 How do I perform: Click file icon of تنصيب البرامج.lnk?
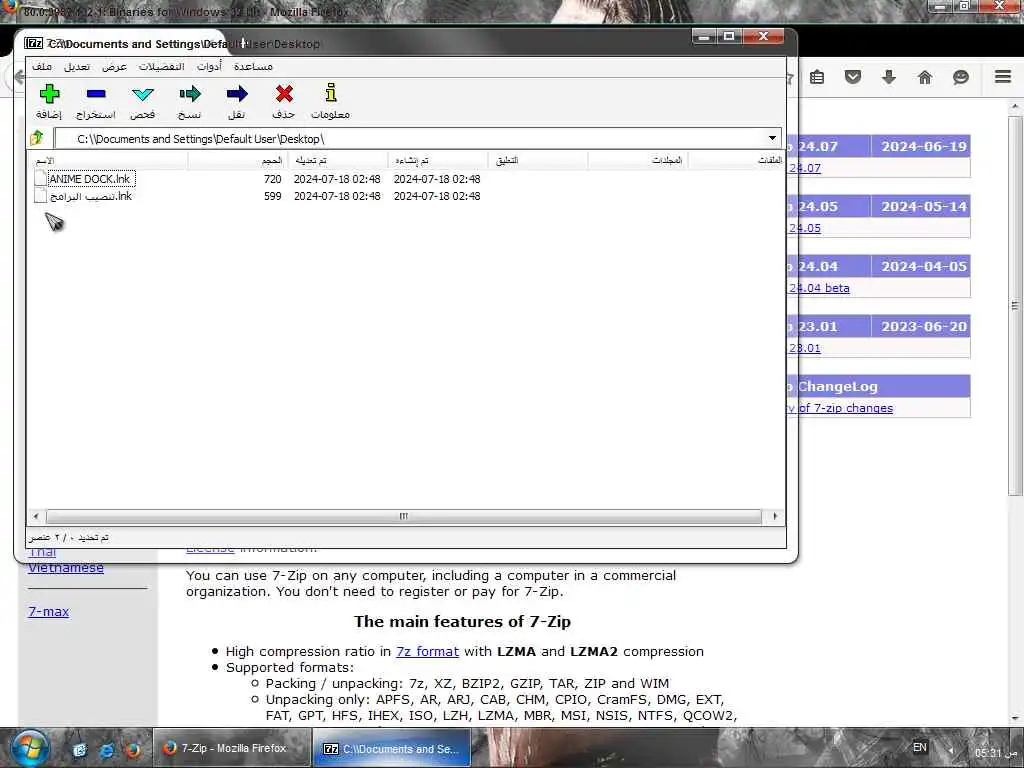click(x=40, y=196)
